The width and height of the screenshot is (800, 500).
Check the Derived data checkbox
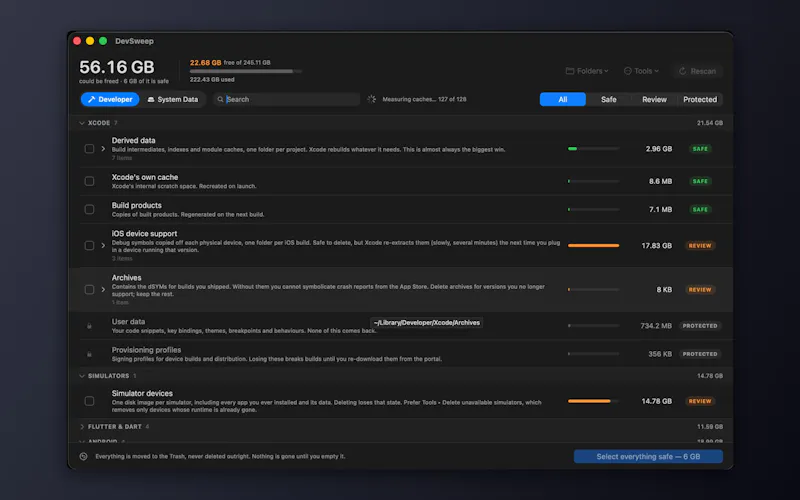coord(89,148)
